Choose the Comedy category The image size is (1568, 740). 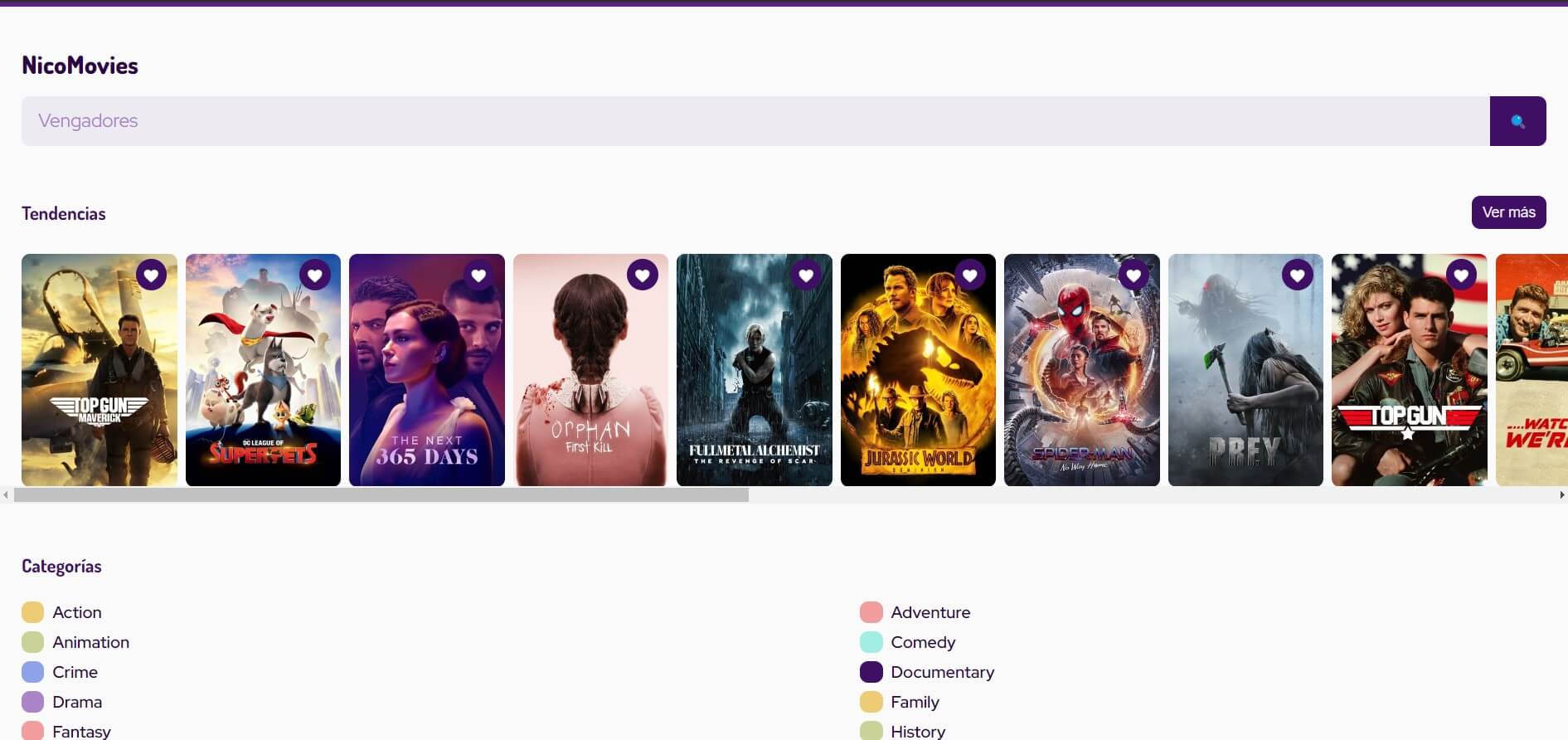[923, 642]
